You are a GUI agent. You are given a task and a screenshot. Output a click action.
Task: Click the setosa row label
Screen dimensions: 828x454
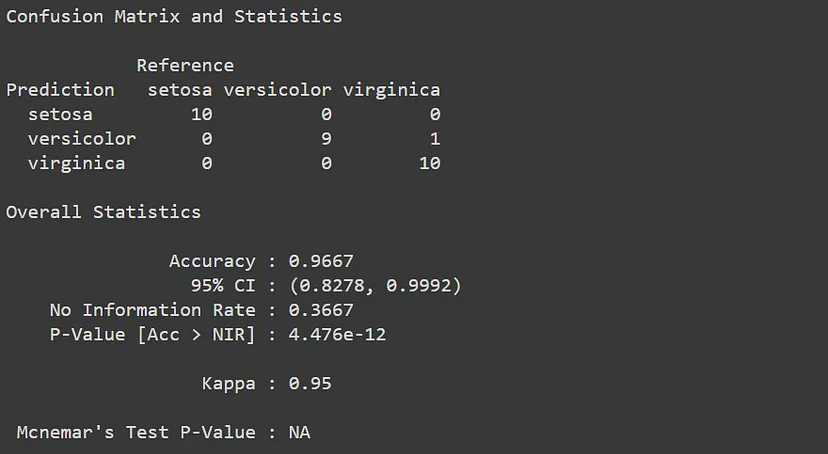click(x=60, y=115)
